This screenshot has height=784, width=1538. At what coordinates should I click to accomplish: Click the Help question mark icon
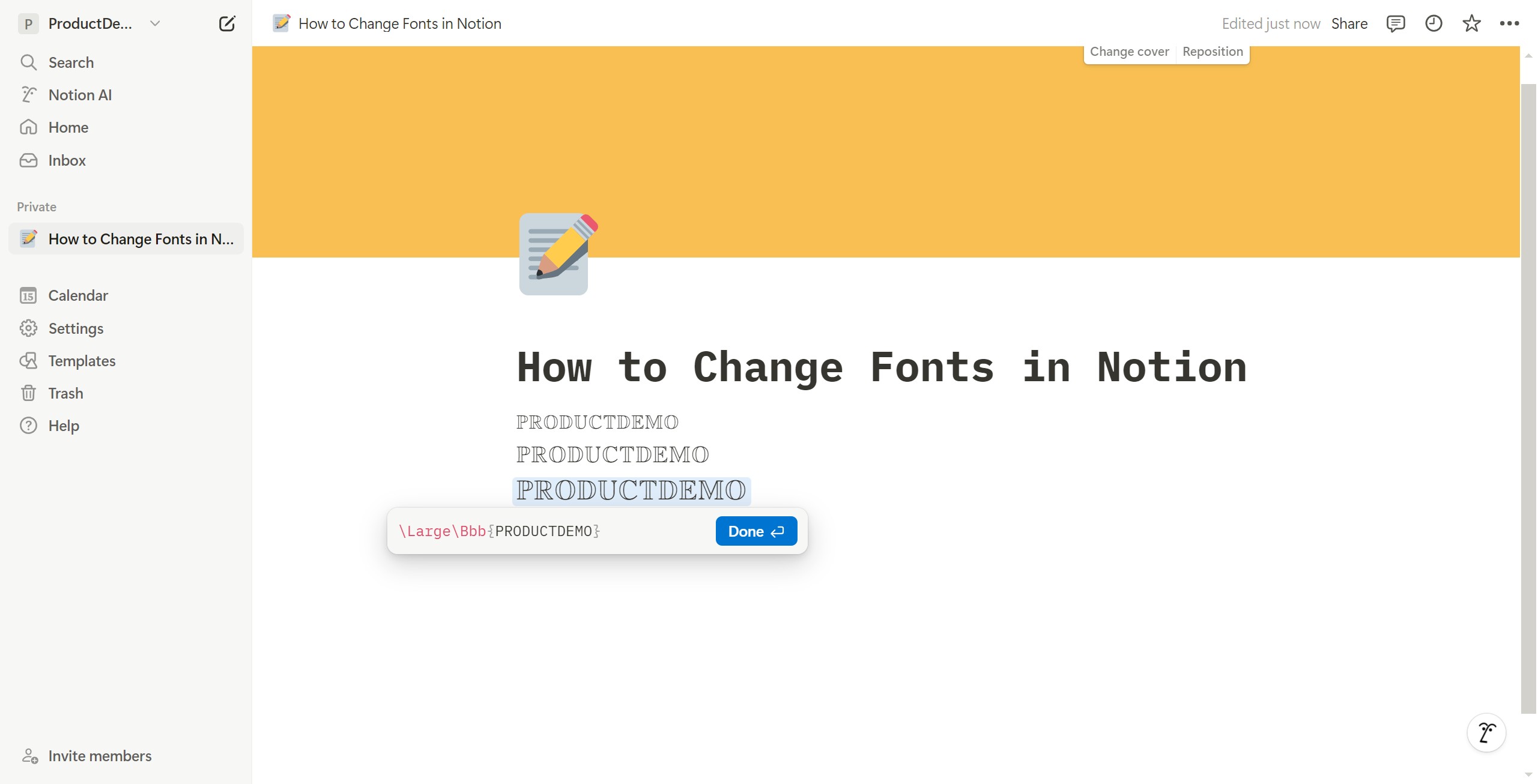click(28, 426)
